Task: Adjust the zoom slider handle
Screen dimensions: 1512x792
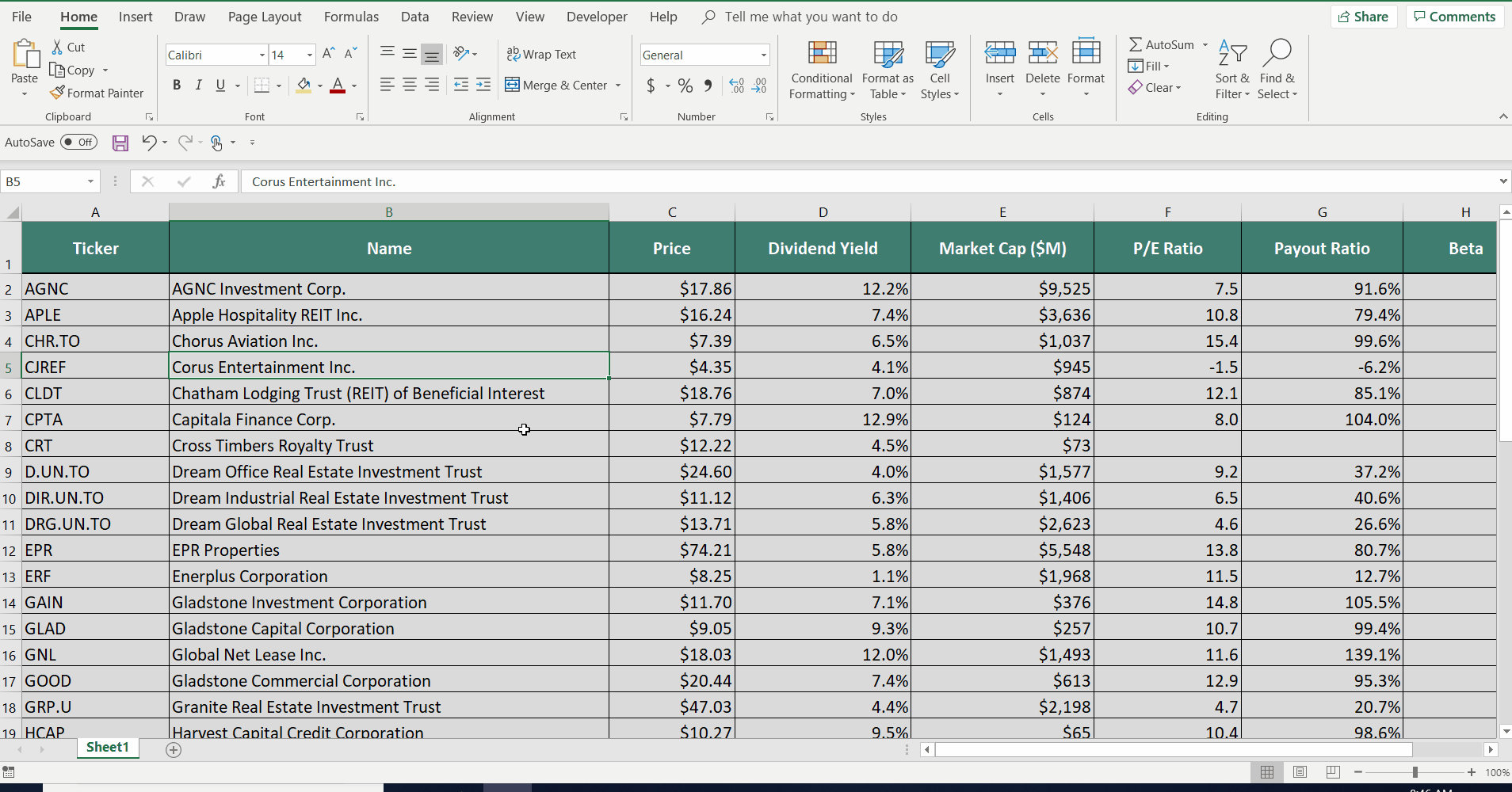Action: [1415, 772]
